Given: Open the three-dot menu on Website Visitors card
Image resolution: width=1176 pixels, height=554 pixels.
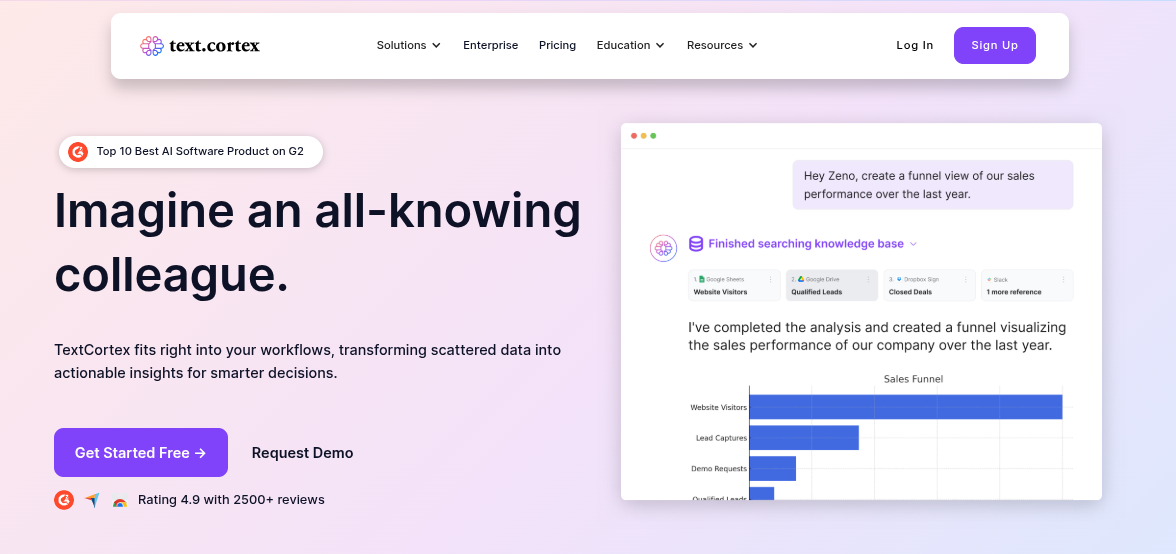Looking at the screenshot, I should (x=770, y=280).
